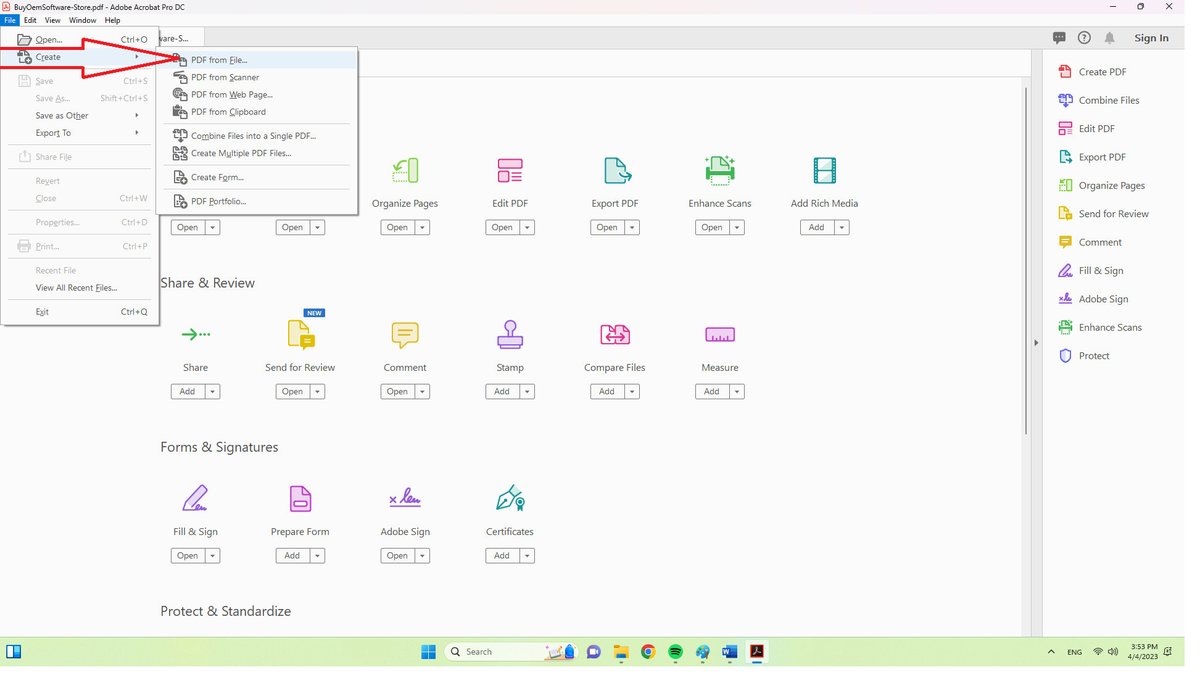Click the Sign In button
The image size is (1200, 680).
click(x=1151, y=37)
